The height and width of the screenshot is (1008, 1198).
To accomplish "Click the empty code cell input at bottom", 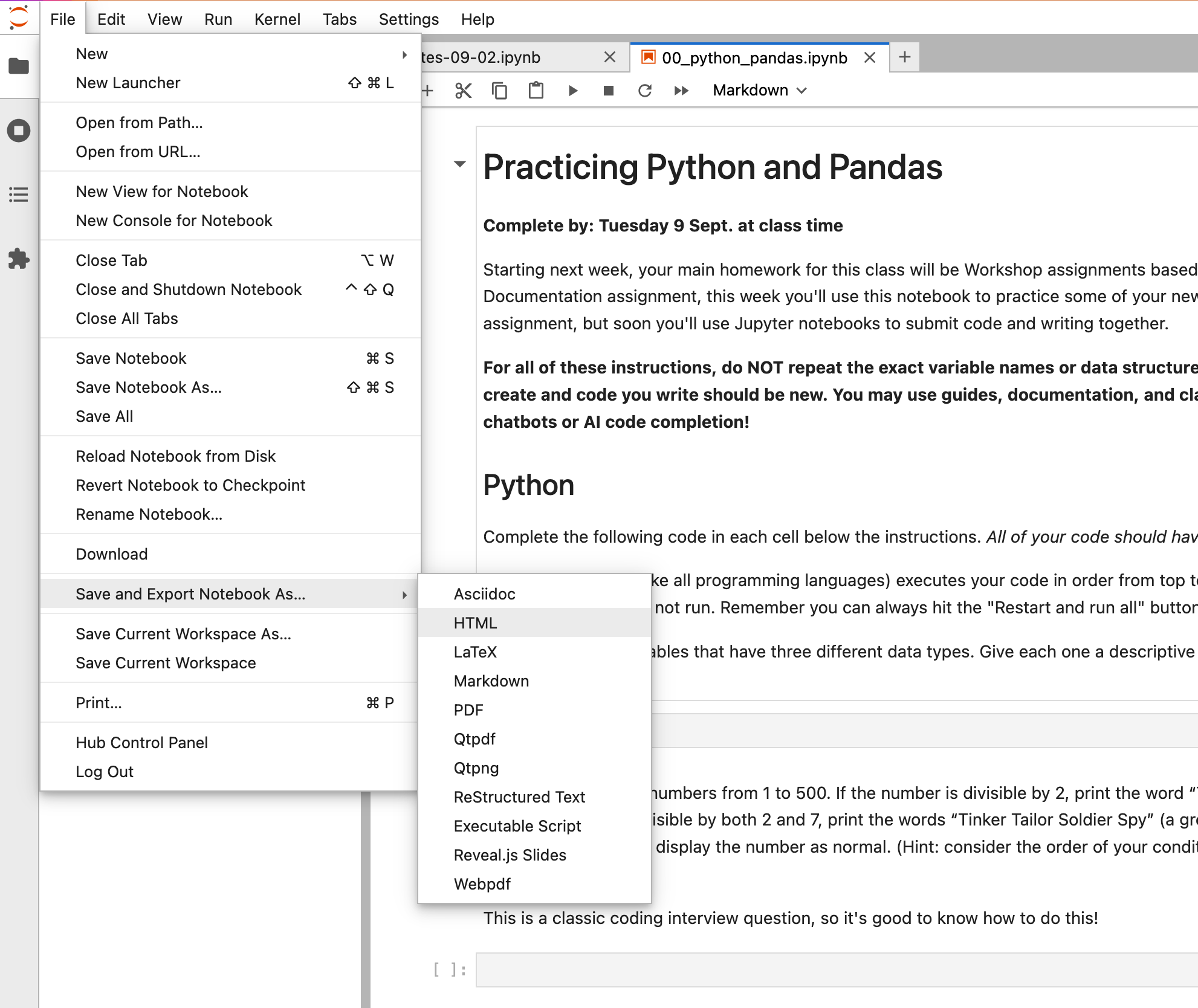I will point(837,970).
